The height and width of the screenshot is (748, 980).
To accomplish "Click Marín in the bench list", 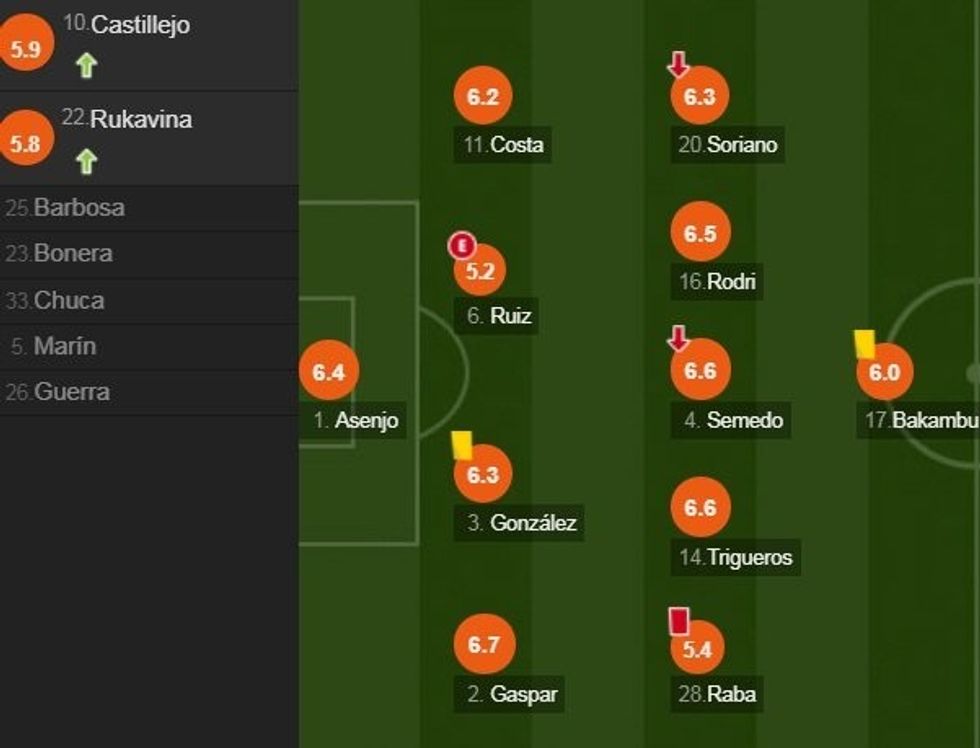I will click(66, 347).
